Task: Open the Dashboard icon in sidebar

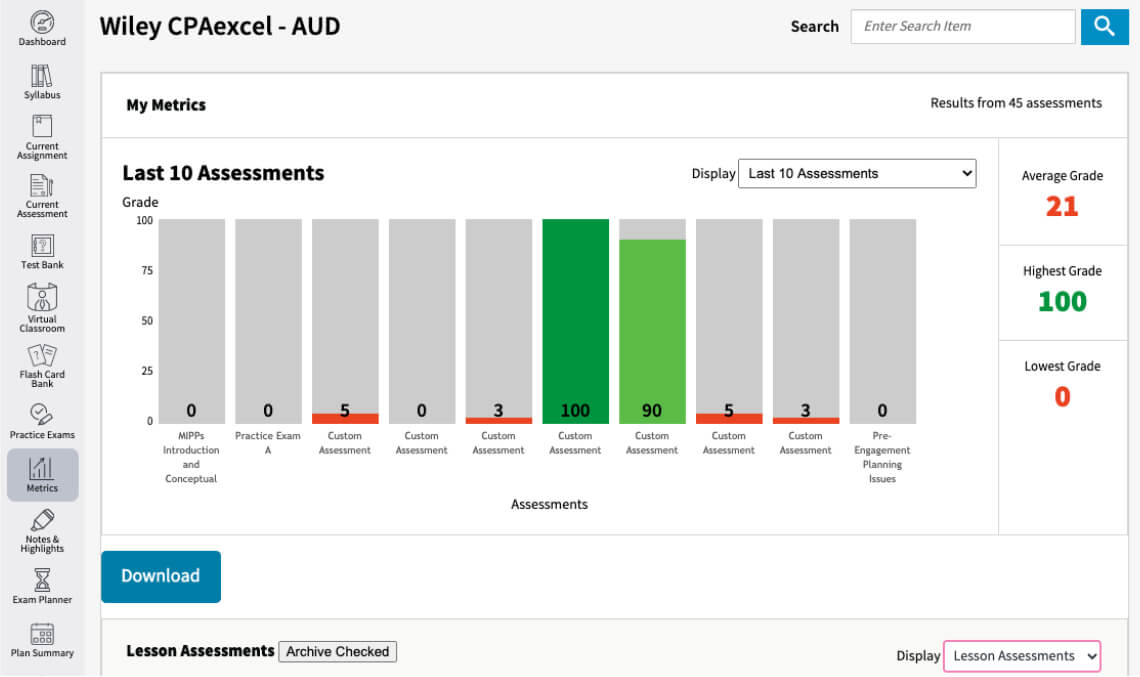Action: tap(42, 22)
